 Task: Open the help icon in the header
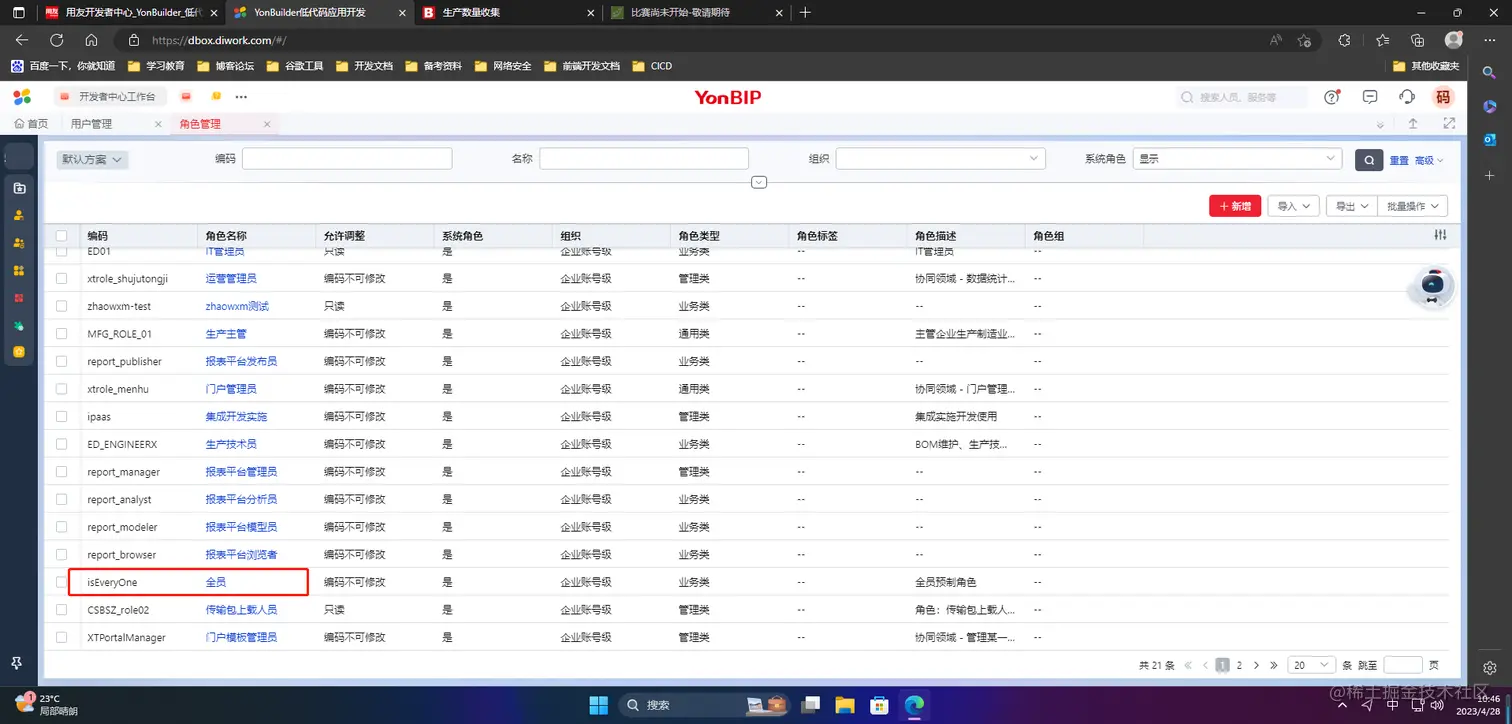(x=1332, y=96)
